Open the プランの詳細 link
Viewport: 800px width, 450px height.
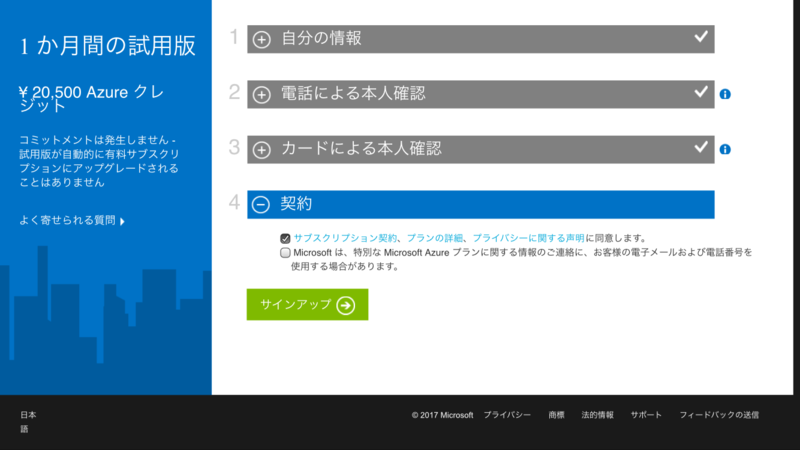(435, 238)
